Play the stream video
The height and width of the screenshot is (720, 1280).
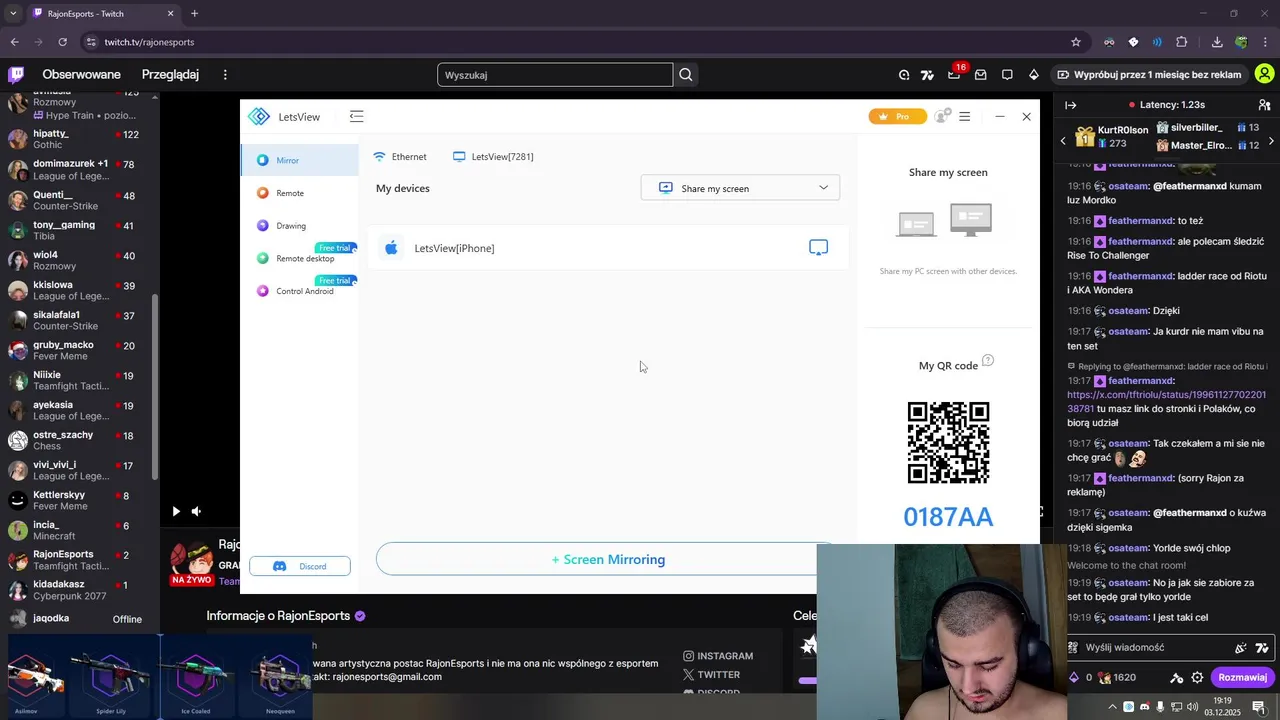click(x=176, y=511)
